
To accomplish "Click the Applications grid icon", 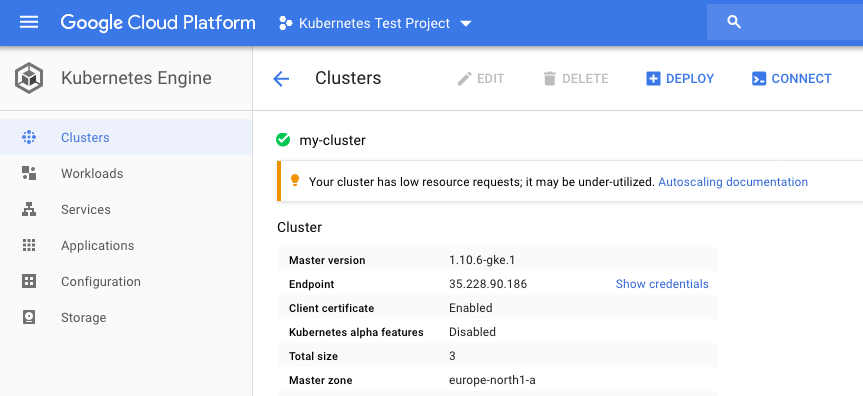I will point(29,245).
